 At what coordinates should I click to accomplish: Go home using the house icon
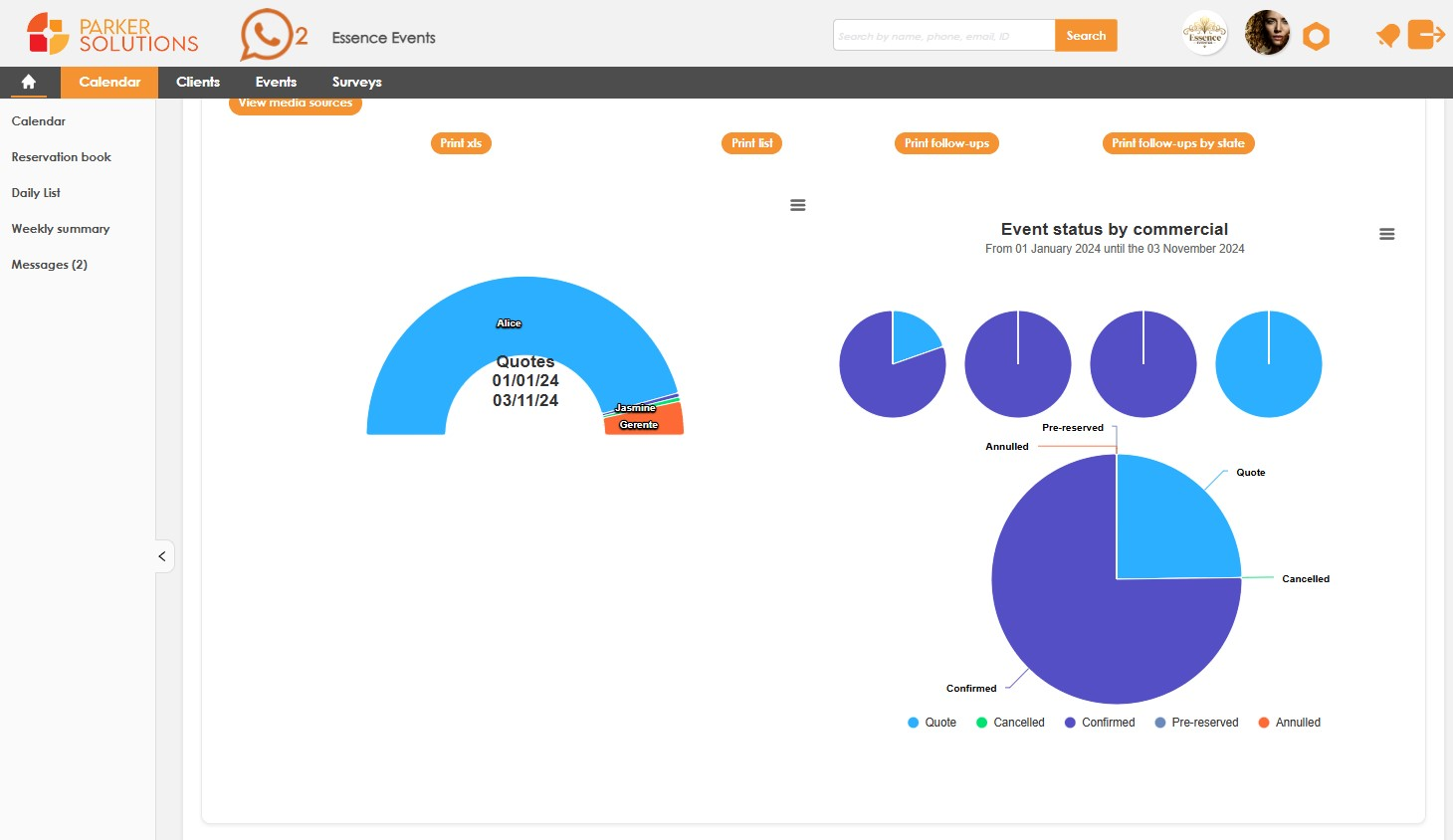28,83
